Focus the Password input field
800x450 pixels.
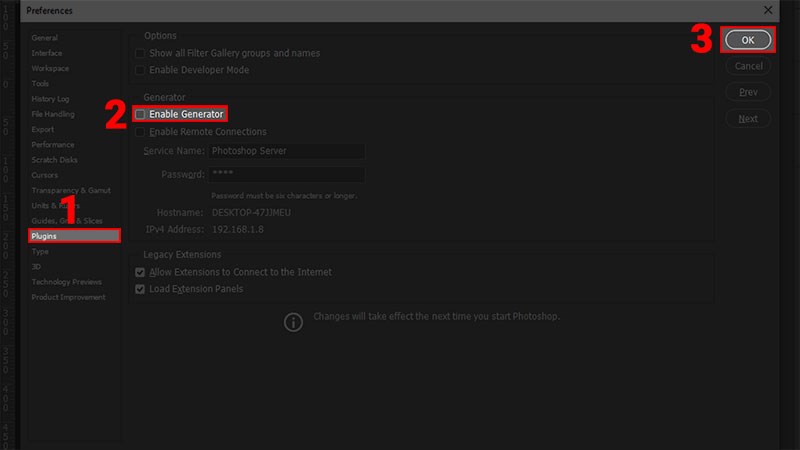click(x=286, y=174)
